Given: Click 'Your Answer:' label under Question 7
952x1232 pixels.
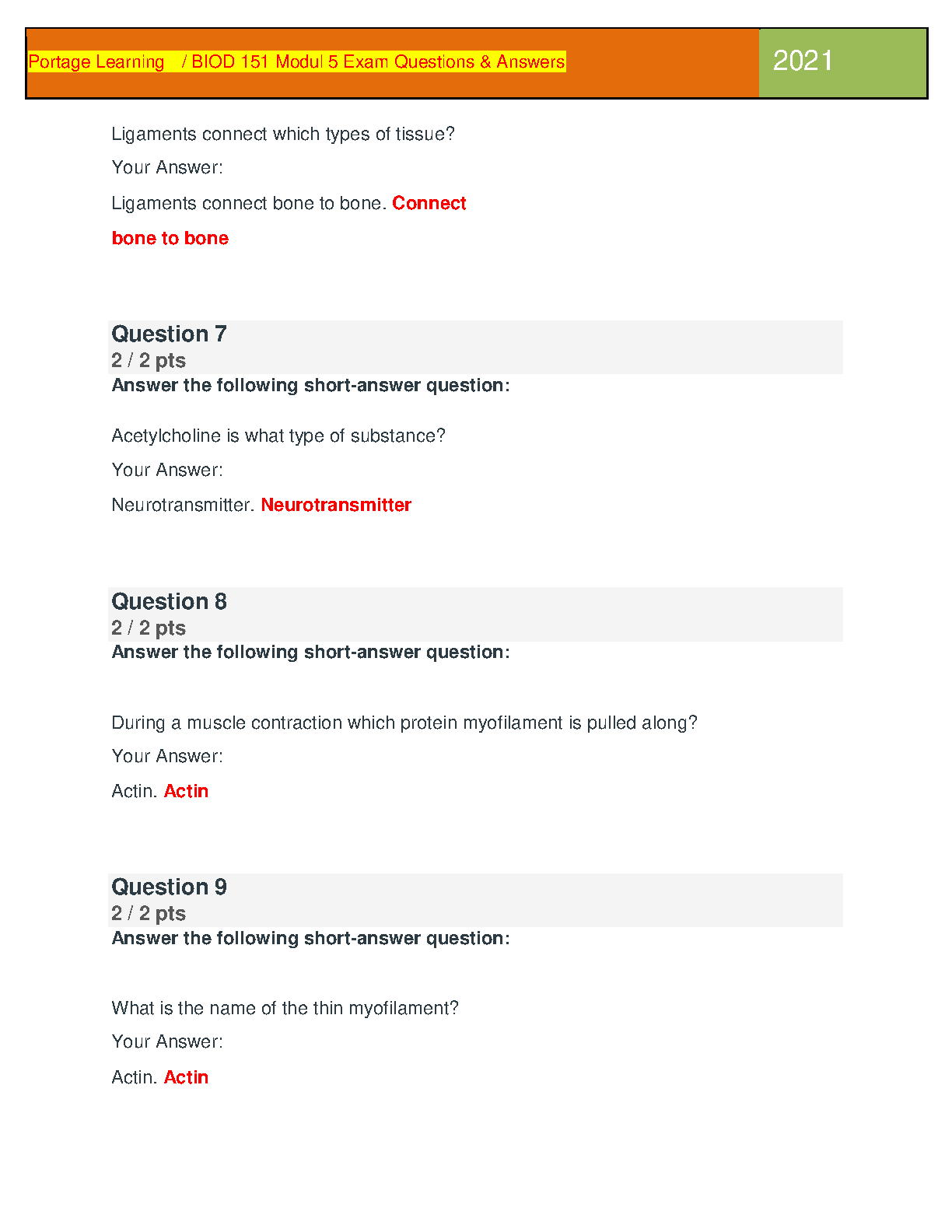Looking at the screenshot, I should 166,470.
